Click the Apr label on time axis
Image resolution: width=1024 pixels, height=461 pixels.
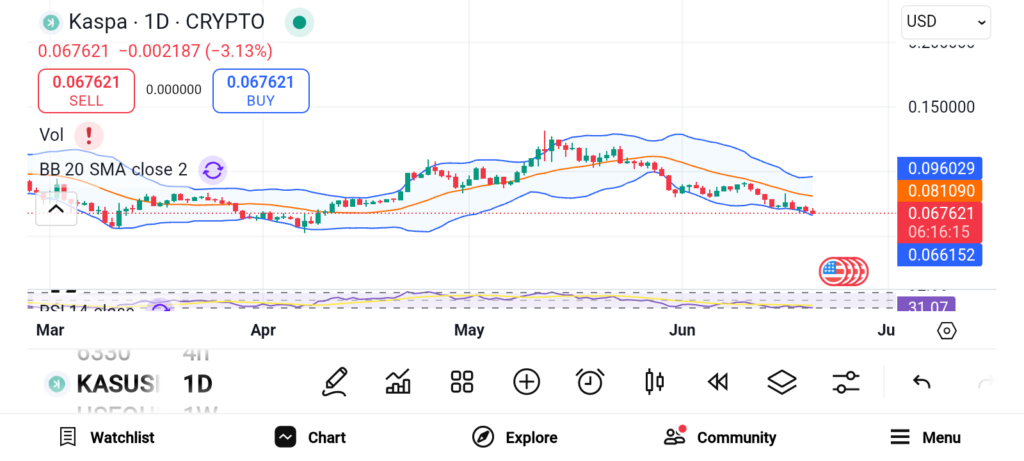point(263,331)
